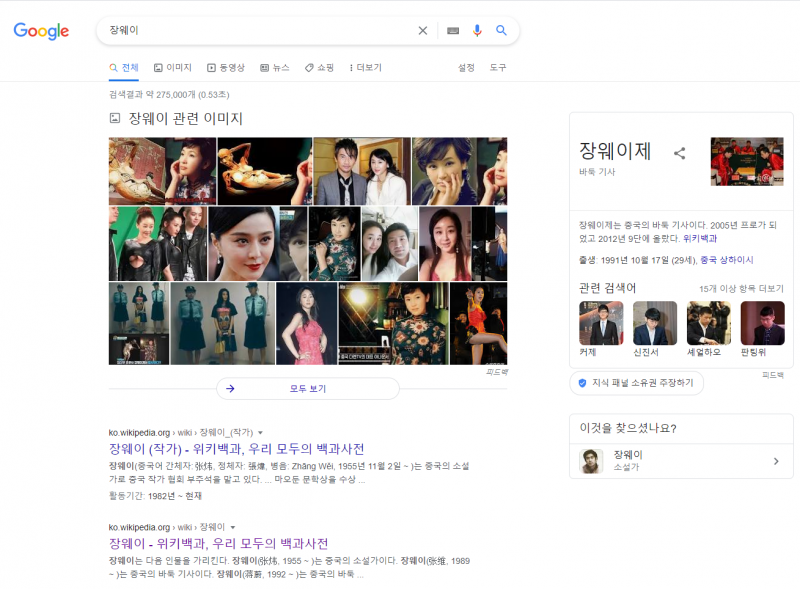Return to homepage via the Google logo
Screen dimensions: 800x589
pos(40,31)
